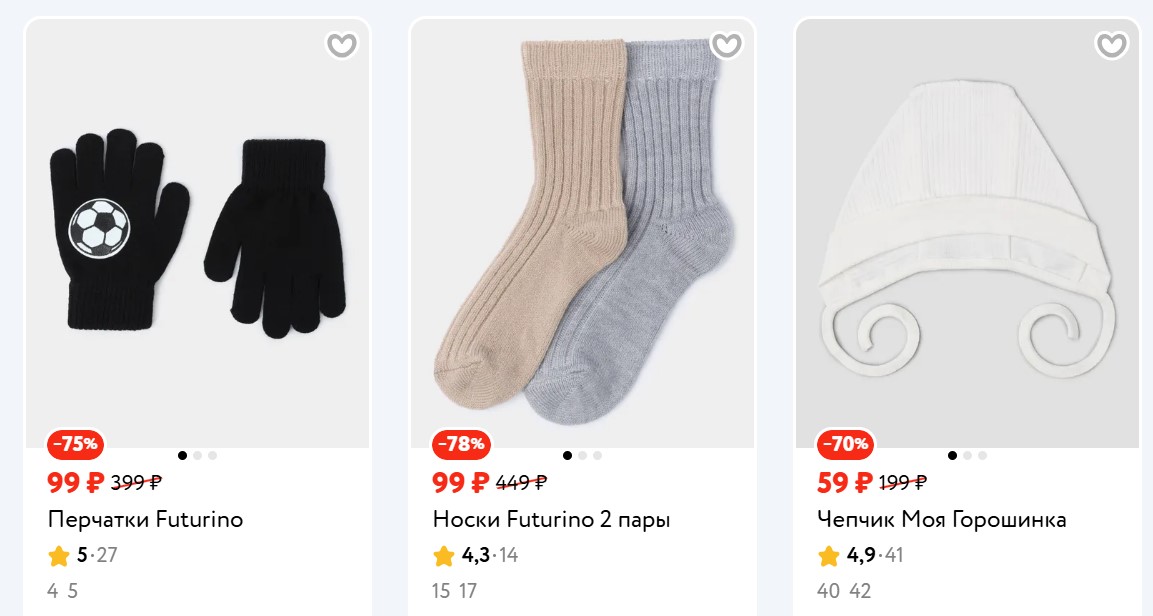Show second photo of socks via carousel dot

[582, 456]
